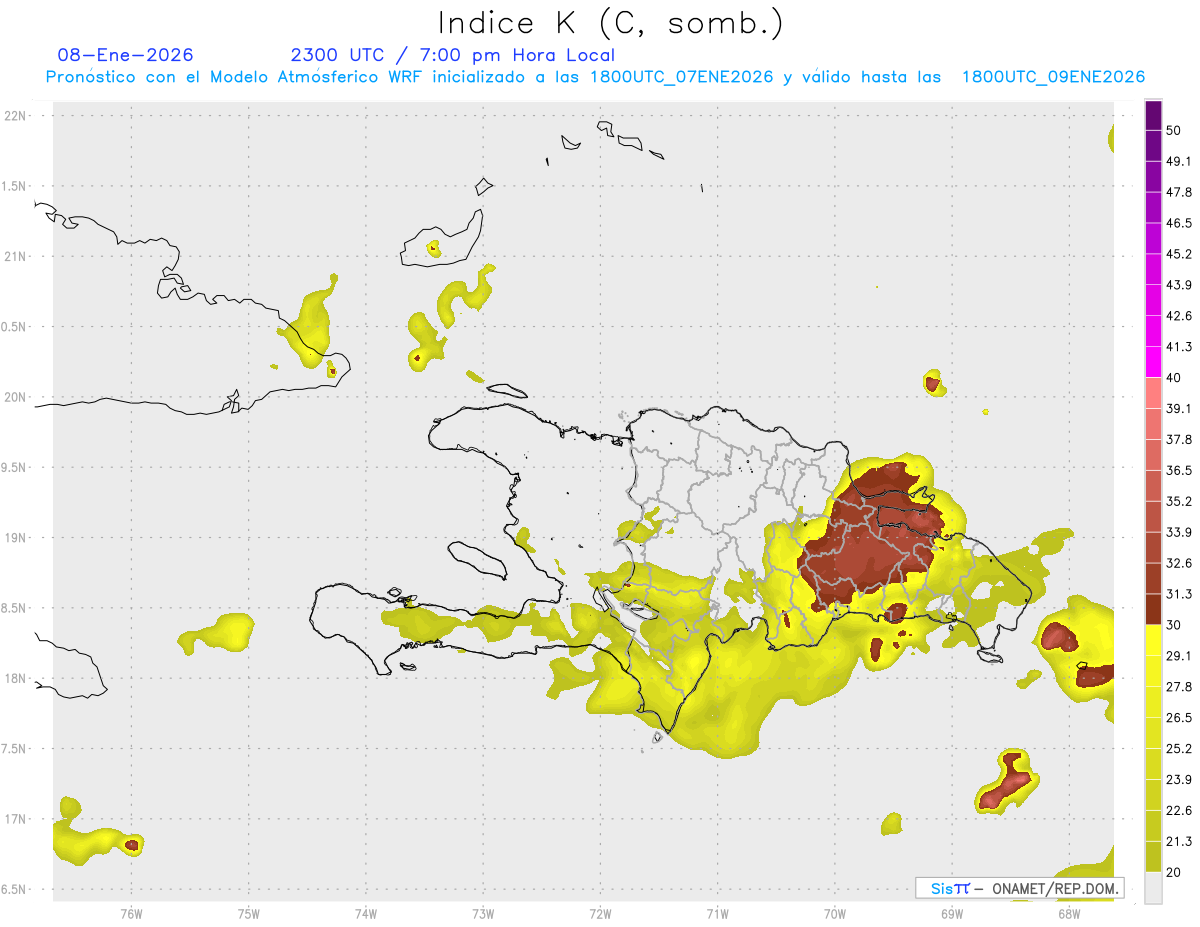This screenshot has height=927, width=1200.
Task: Click the '72W' longitude label
Action: click(600, 913)
